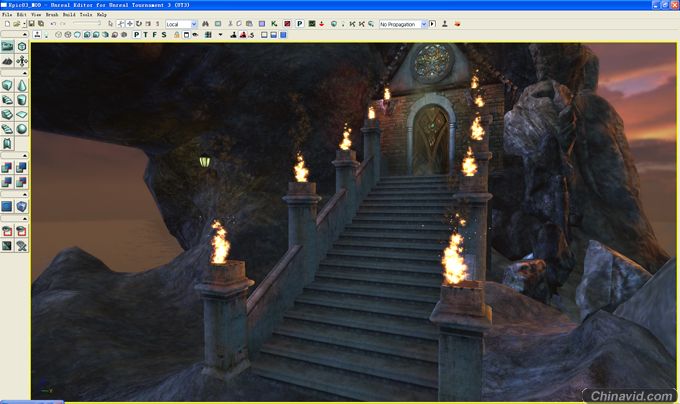The width and height of the screenshot is (680, 404).
Task: Save the current map
Action: (32, 24)
